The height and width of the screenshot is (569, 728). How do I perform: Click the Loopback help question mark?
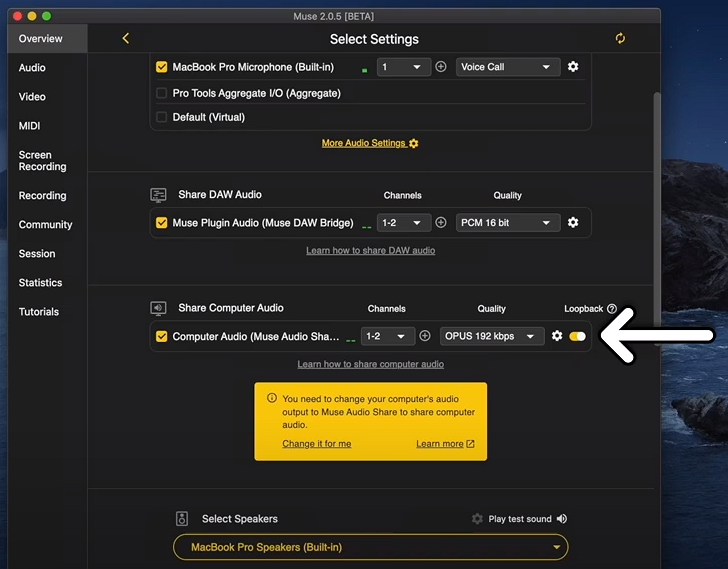click(x=612, y=309)
